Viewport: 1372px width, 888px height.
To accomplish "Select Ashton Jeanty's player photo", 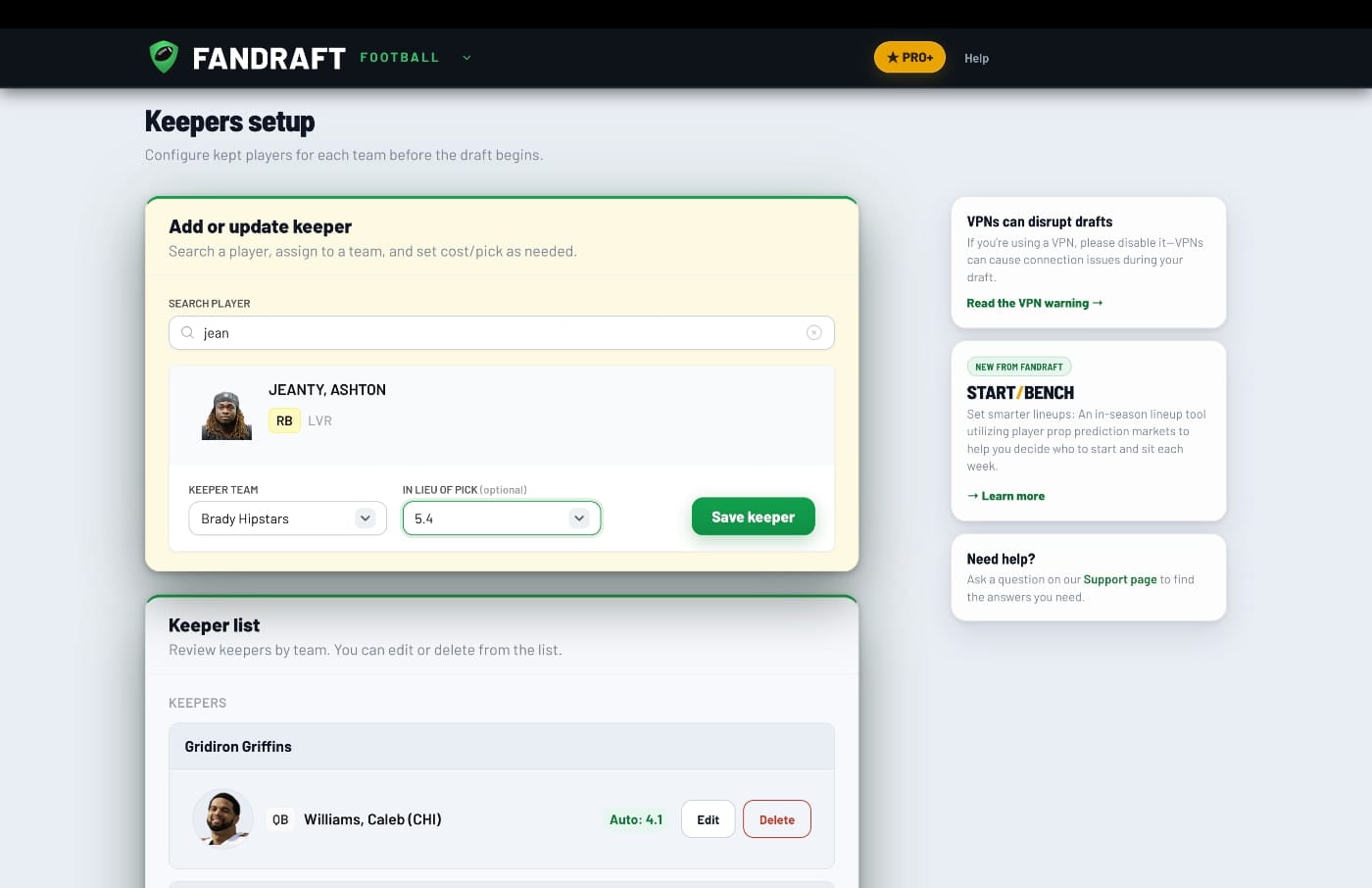I will coord(226,415).
